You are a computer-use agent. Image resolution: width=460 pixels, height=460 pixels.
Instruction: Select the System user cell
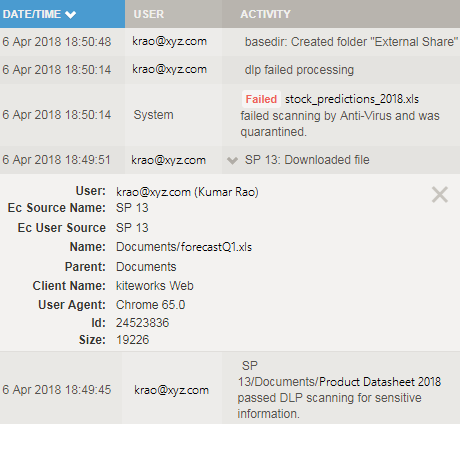click(x=153, y=115)
